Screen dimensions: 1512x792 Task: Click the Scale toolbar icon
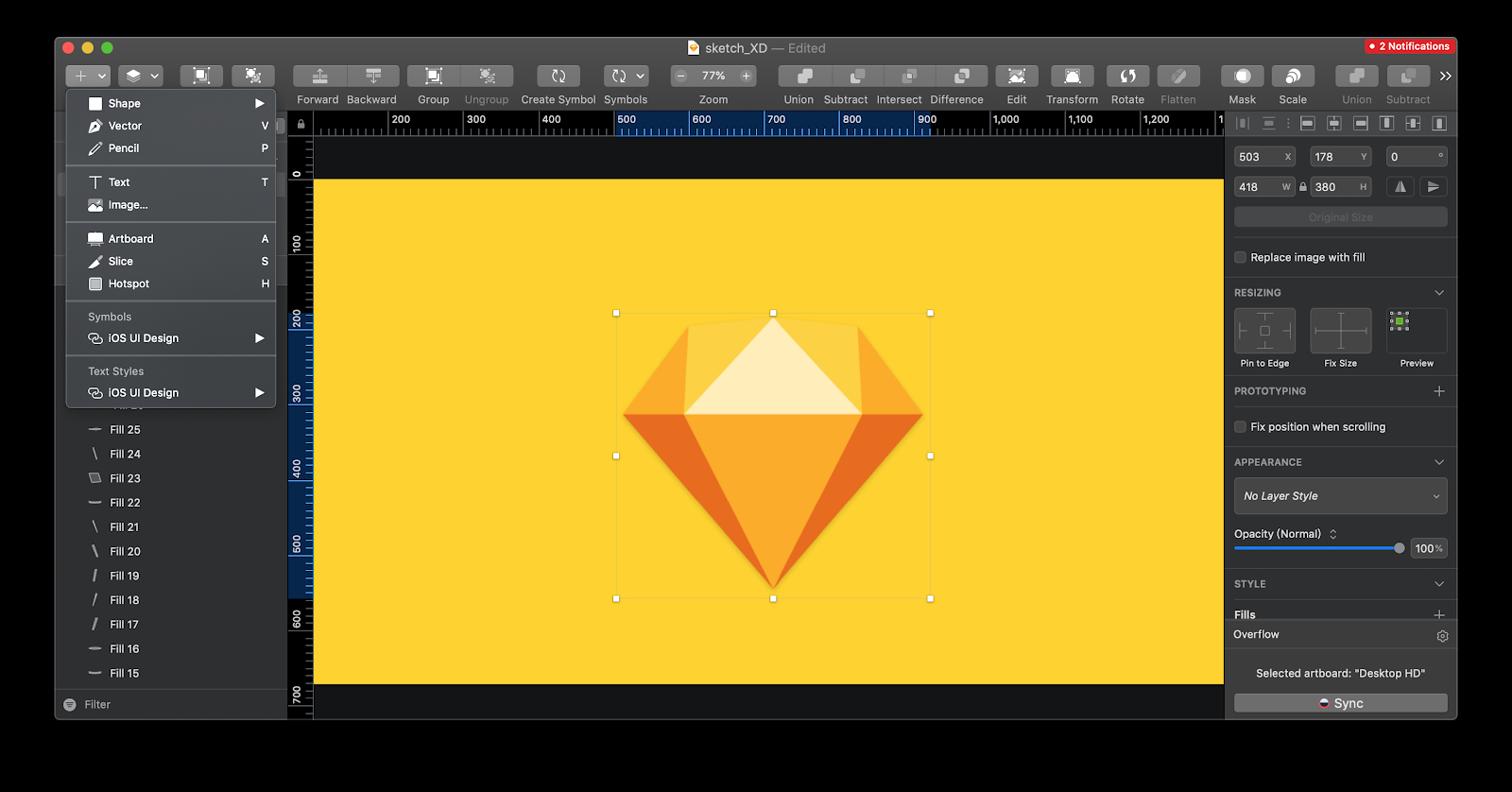coord(1293,76)
